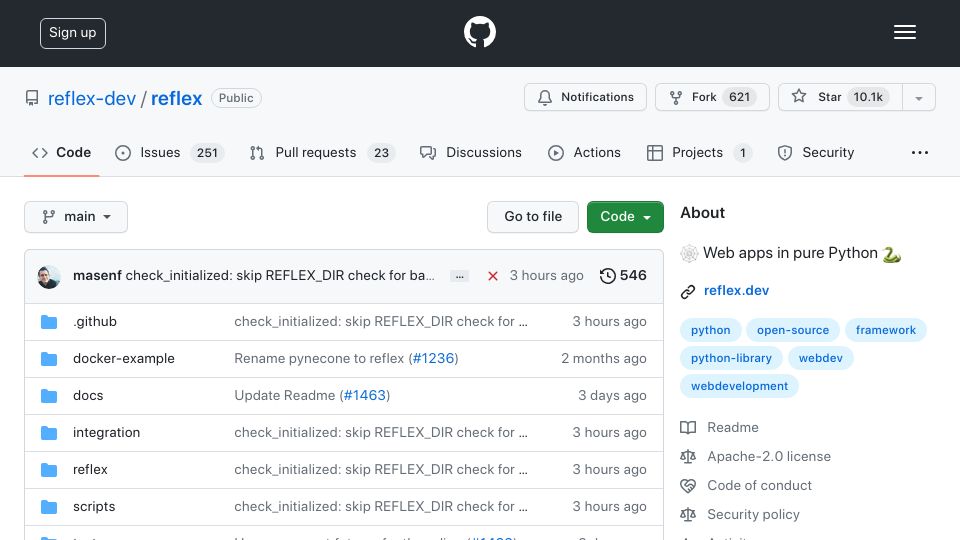The width and height of the screenshot is (960, 540).
Task: Open masenf's profile link
Action: pyautogui.click(x=97, y=276)
